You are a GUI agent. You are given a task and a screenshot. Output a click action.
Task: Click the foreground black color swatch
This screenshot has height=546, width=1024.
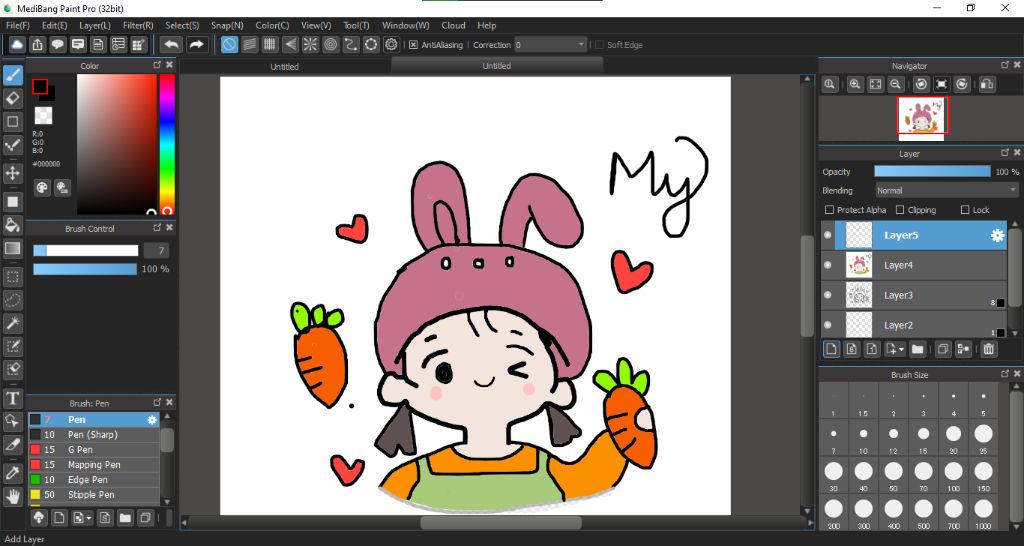tap(40, 86)
